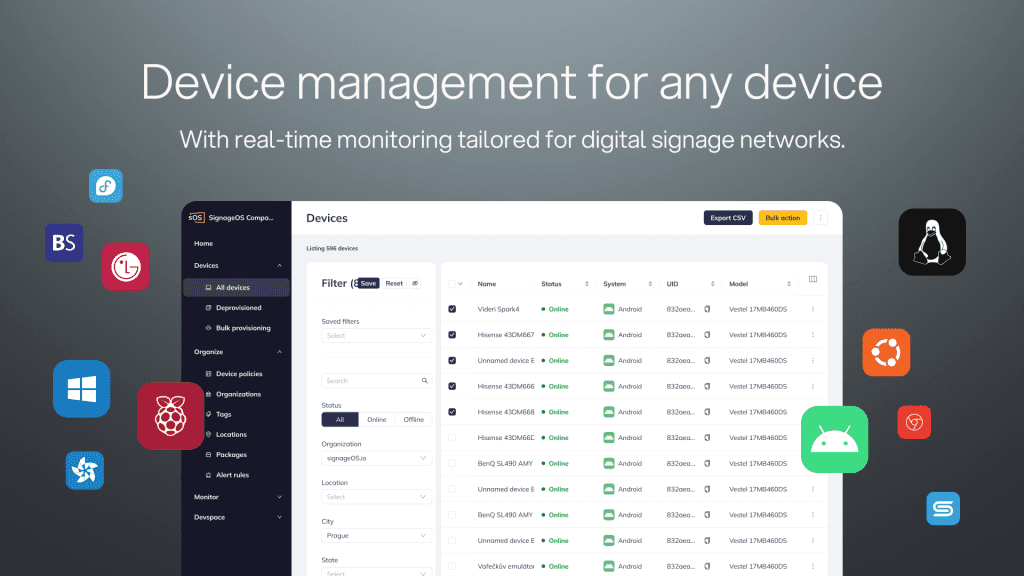Copy the UID of Hisense 43DM667
The height and width of the screenshot is (576, 1024).
[x=707, y=335]
